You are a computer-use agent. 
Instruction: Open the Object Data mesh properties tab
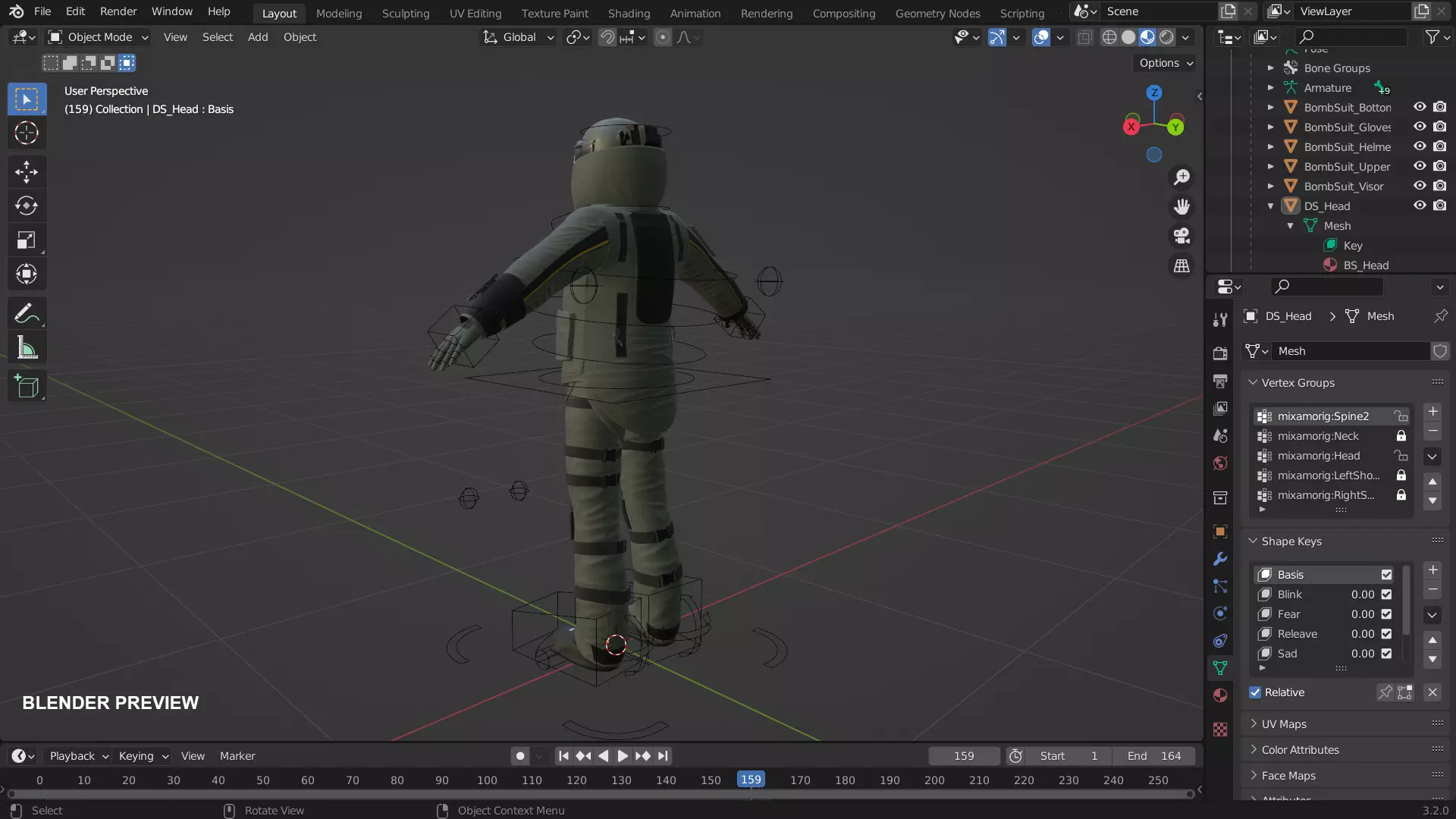(1220, 668)
